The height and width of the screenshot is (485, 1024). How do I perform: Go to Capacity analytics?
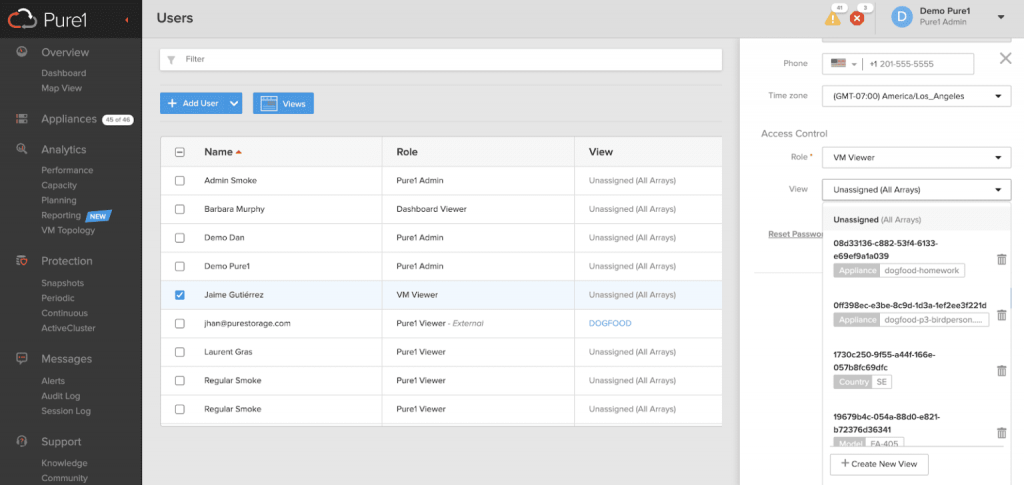pos(59,185)
